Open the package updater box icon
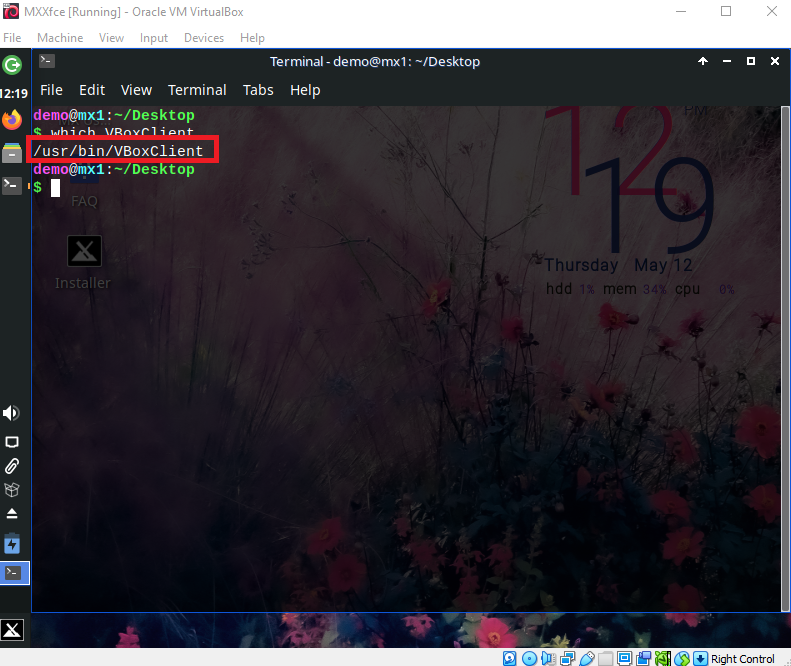 (x=12, y=489)
